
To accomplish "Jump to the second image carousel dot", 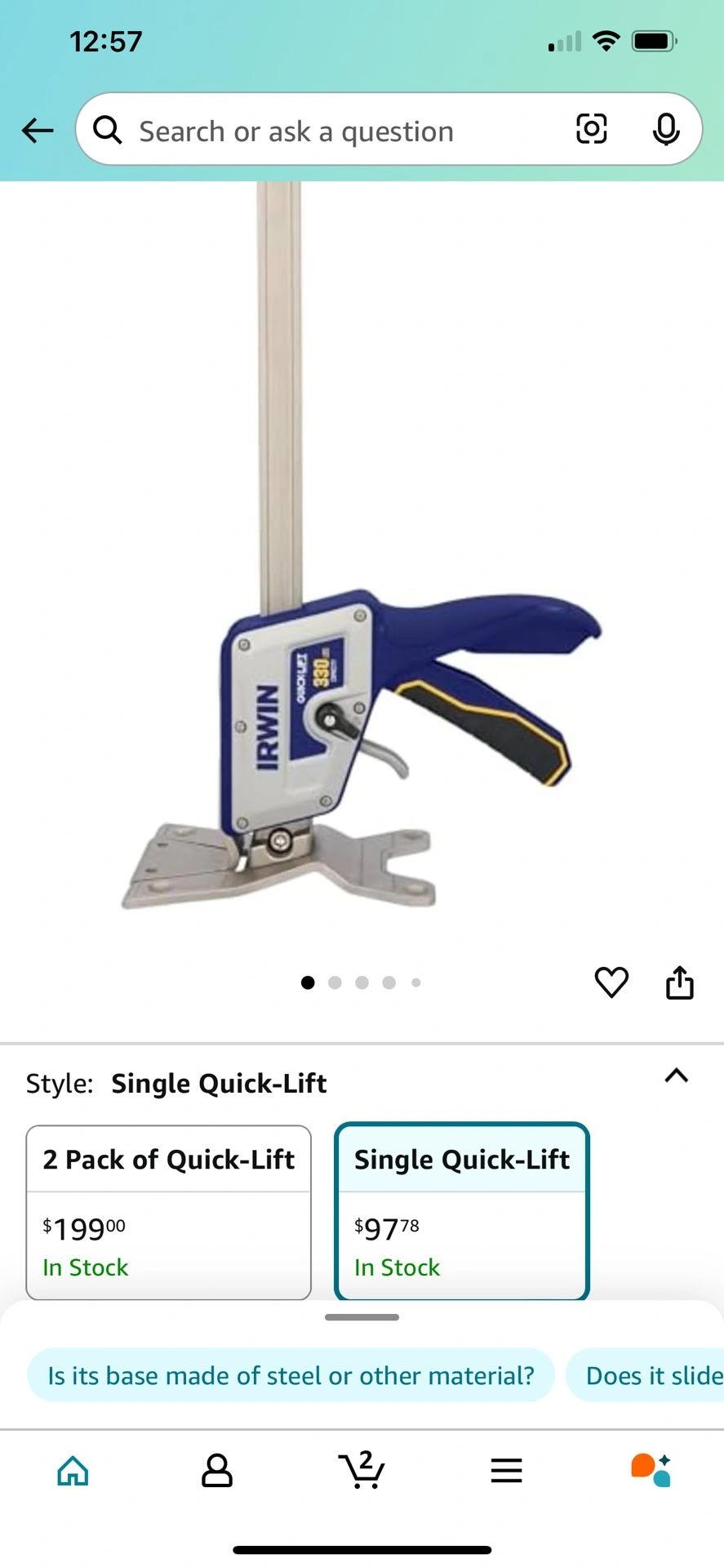I will (335, 982).
